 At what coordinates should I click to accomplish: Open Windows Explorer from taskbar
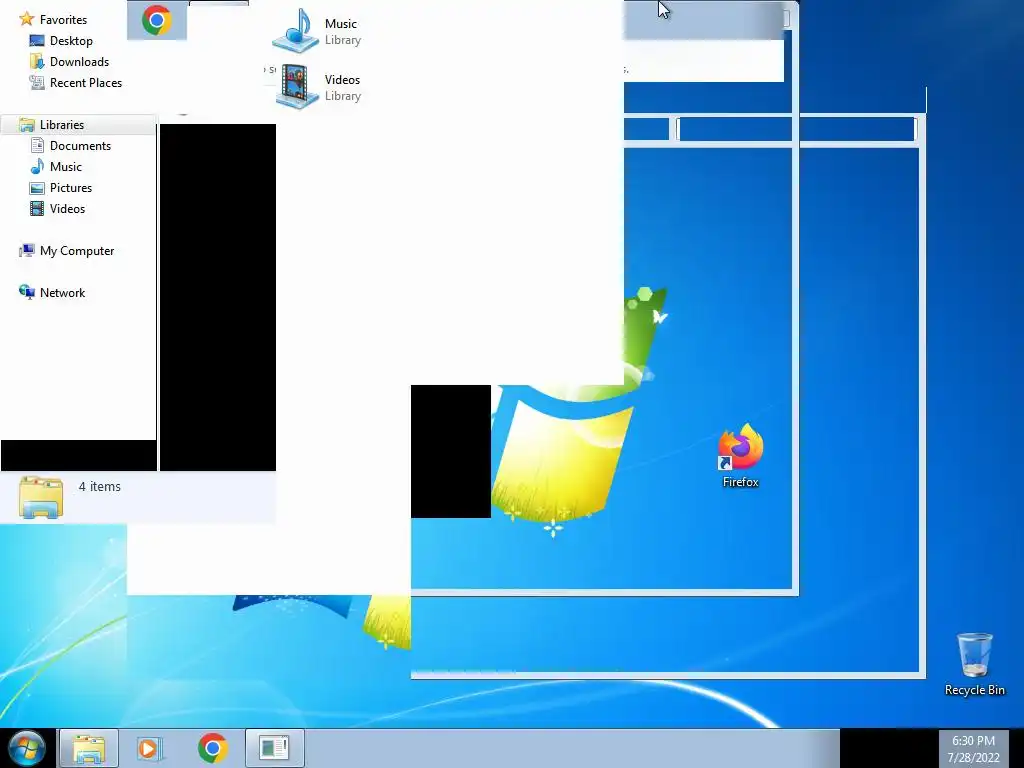[x=89, y=748]
